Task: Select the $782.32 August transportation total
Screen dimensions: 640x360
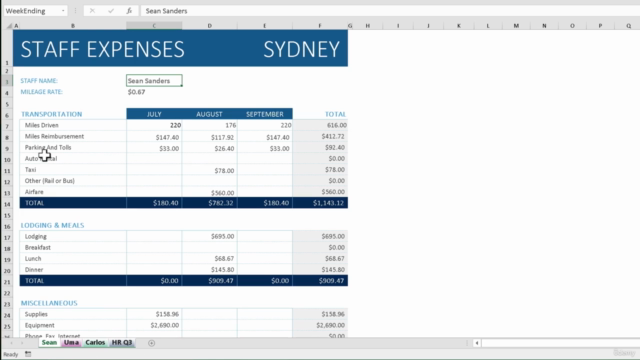Action: [209, 203]
